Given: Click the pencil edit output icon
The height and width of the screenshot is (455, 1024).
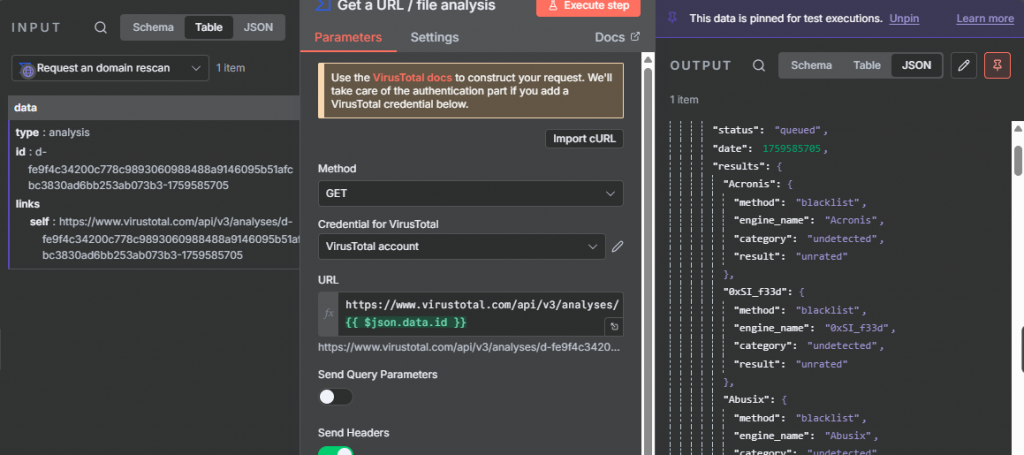Looking at the screenshot, I should pos(963,65).
